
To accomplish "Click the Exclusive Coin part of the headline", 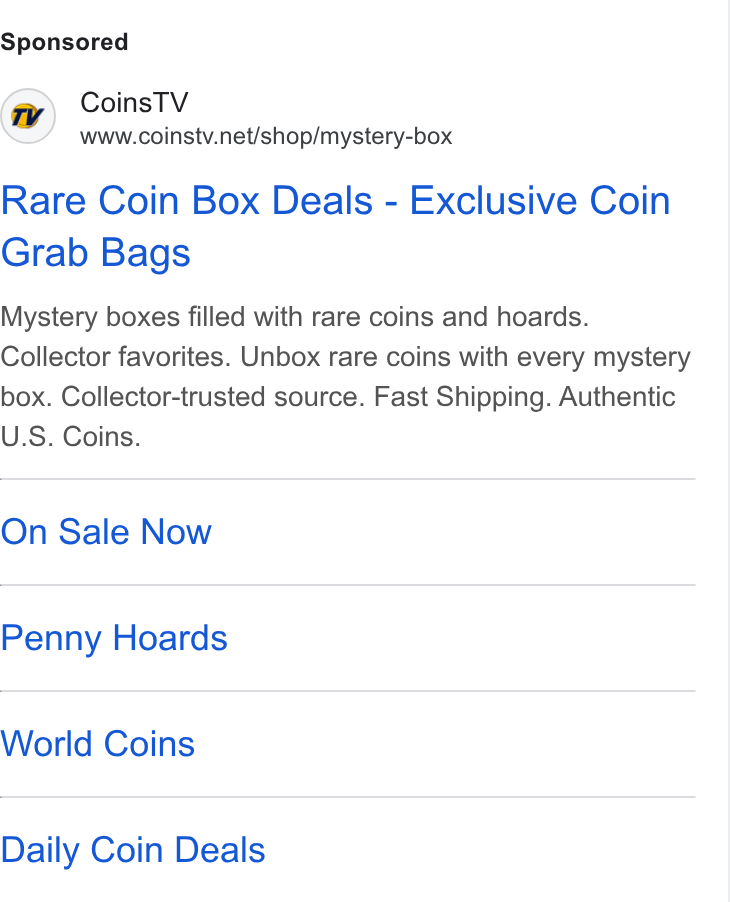I will point(540,201).
